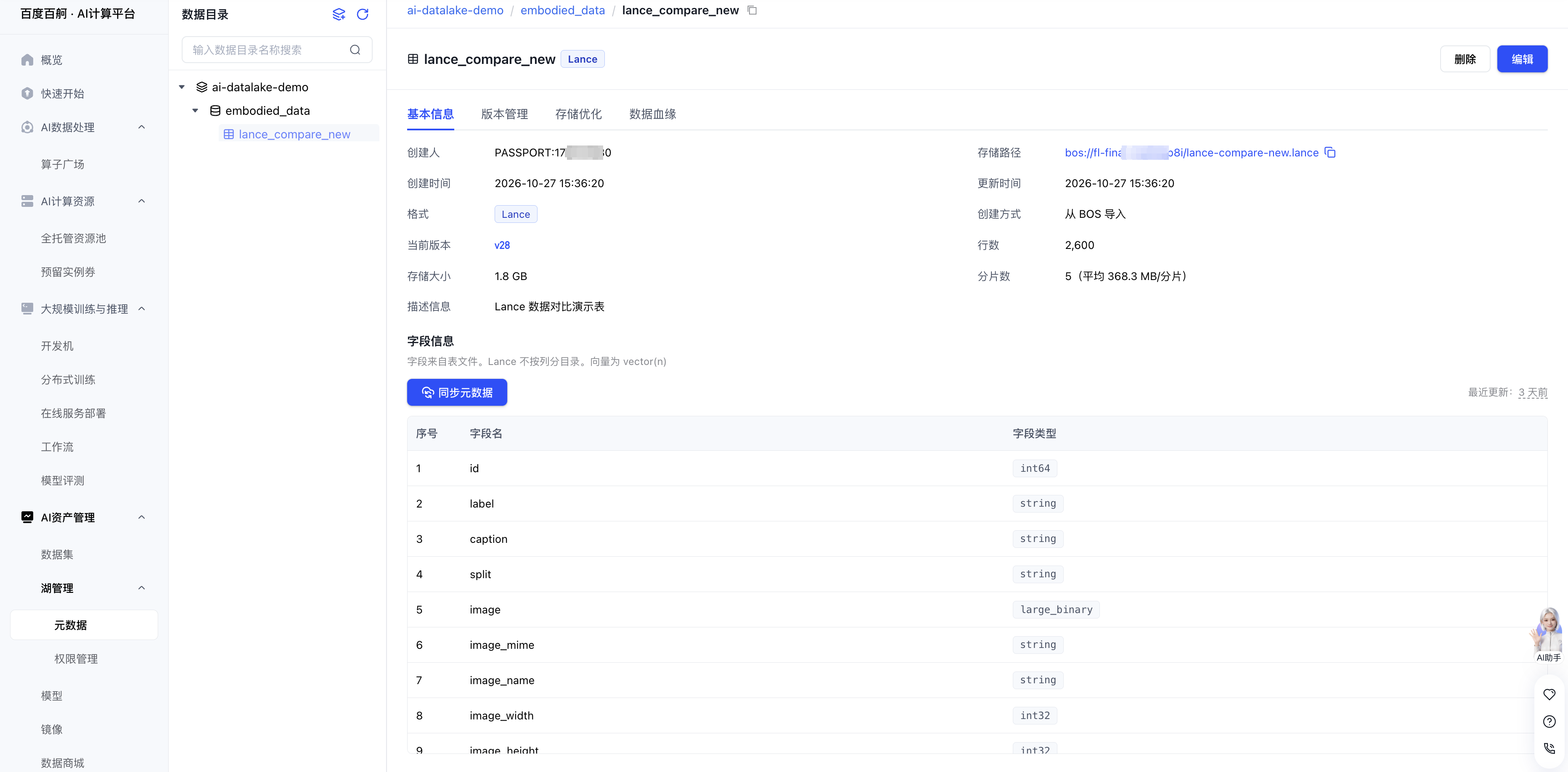Click the embodied_data database icon
Viewport: 1568px width, 772px height.
click(215, 111)
